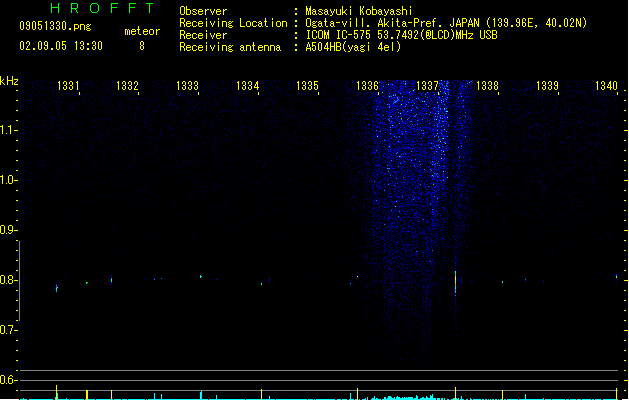629x400 pixels.
Task: Click observer name Masayuki Kobayashi
Action: pos(359,11)
